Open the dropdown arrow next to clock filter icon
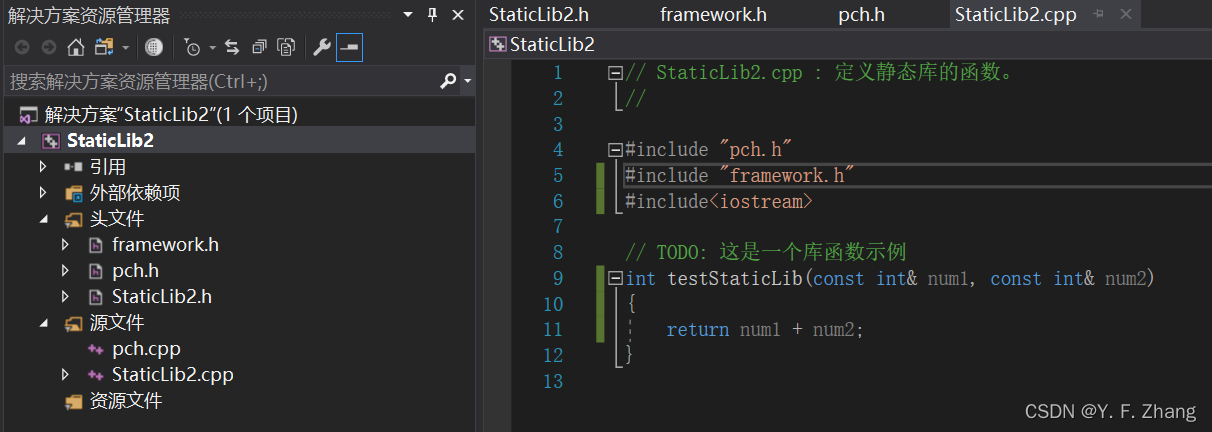This screenshot has width=1212, height=432. click(x=212, y=48)
